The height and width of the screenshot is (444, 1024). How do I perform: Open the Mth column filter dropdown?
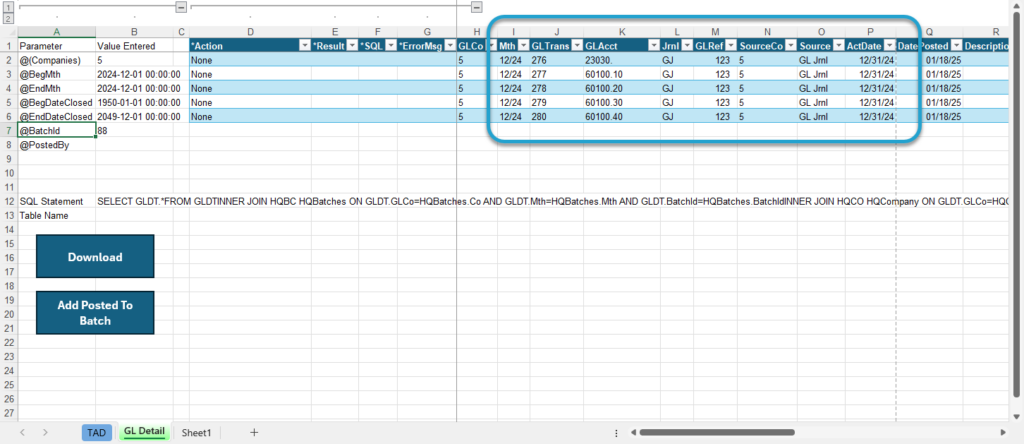[523, 46]
